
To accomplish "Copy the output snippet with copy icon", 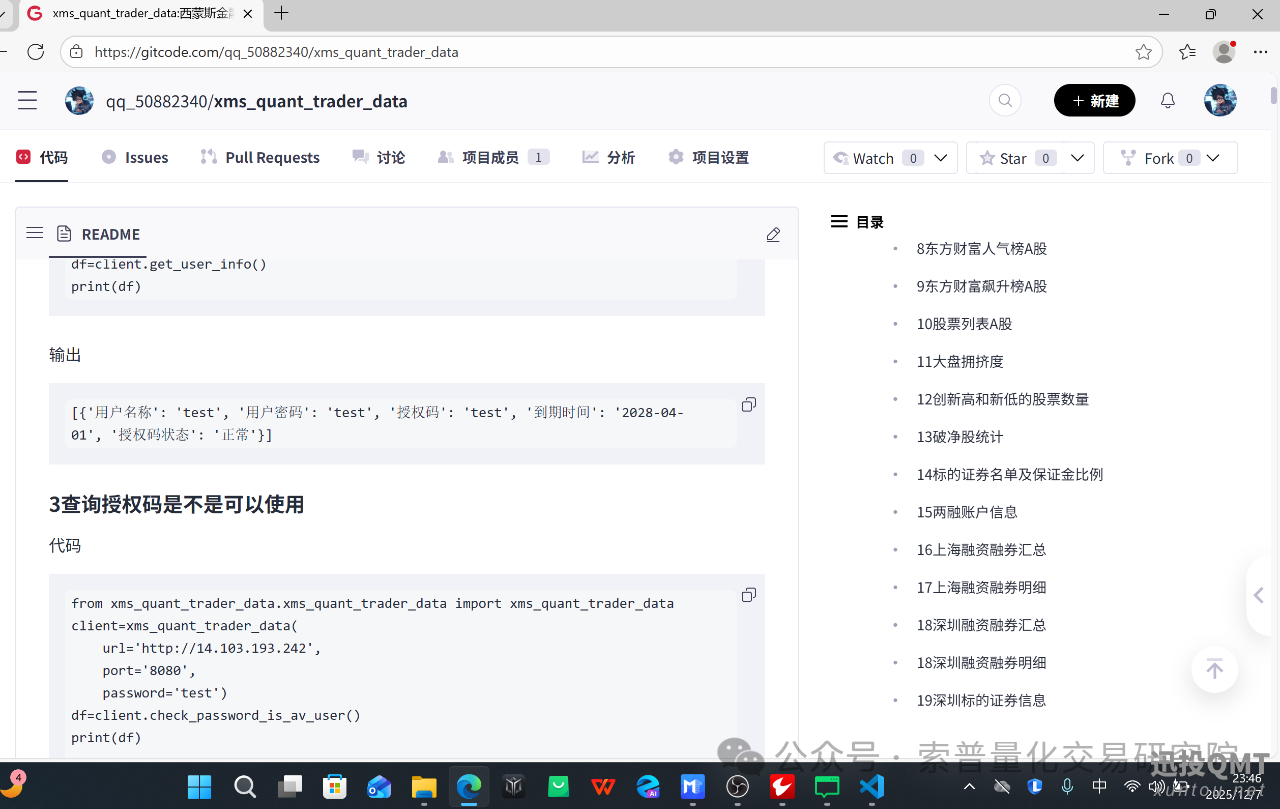I will [x=748, y=404].
